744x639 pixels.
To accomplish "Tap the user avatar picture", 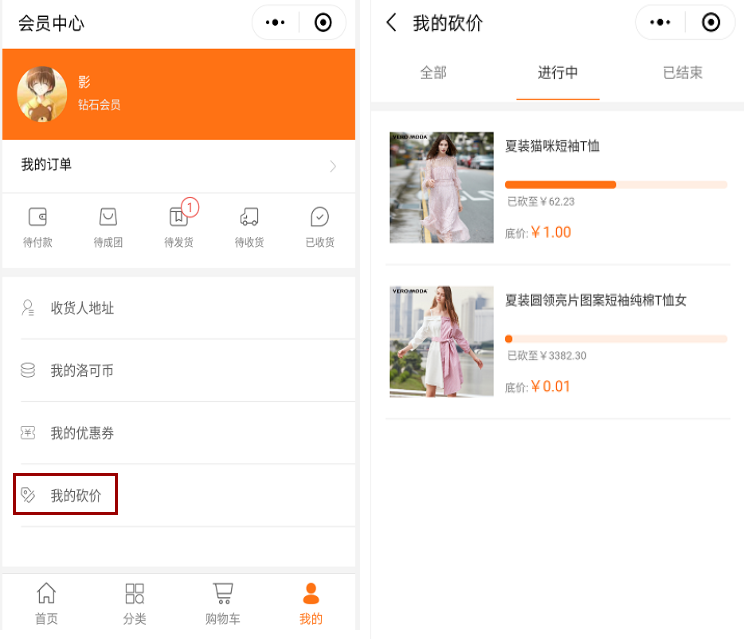I will click(x=42, y=94).
